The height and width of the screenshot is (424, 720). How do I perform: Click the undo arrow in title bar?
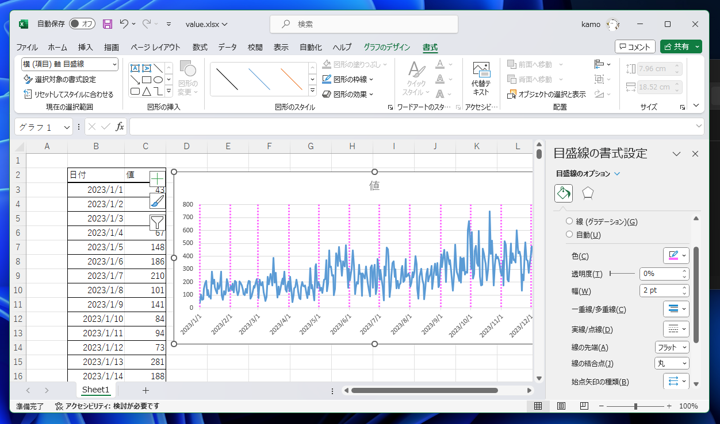click(125, 24)
